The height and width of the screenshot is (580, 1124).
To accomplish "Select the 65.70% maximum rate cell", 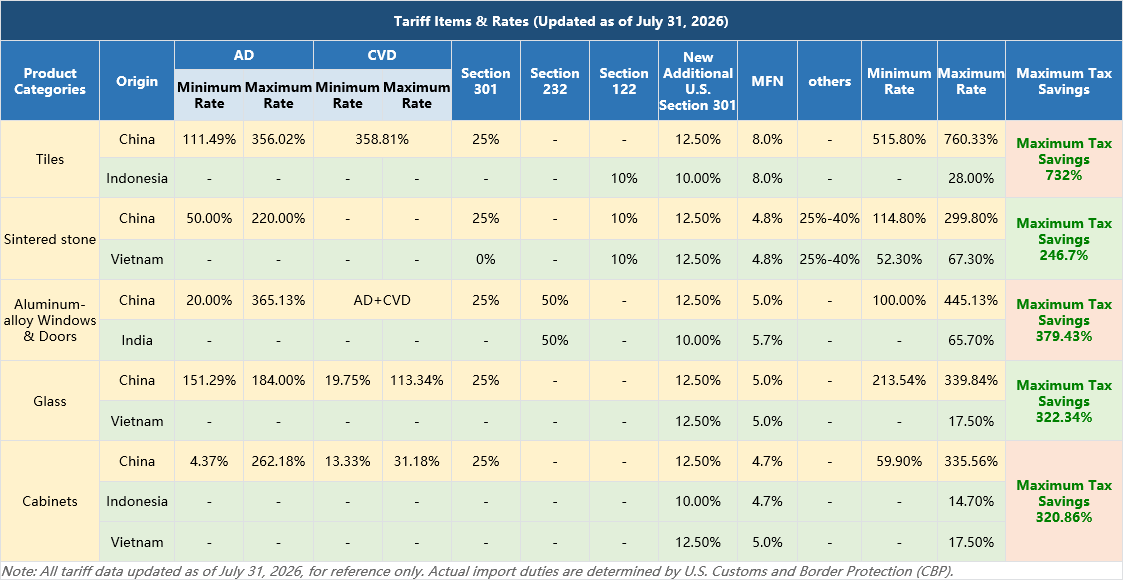I will tap(971, 340).
